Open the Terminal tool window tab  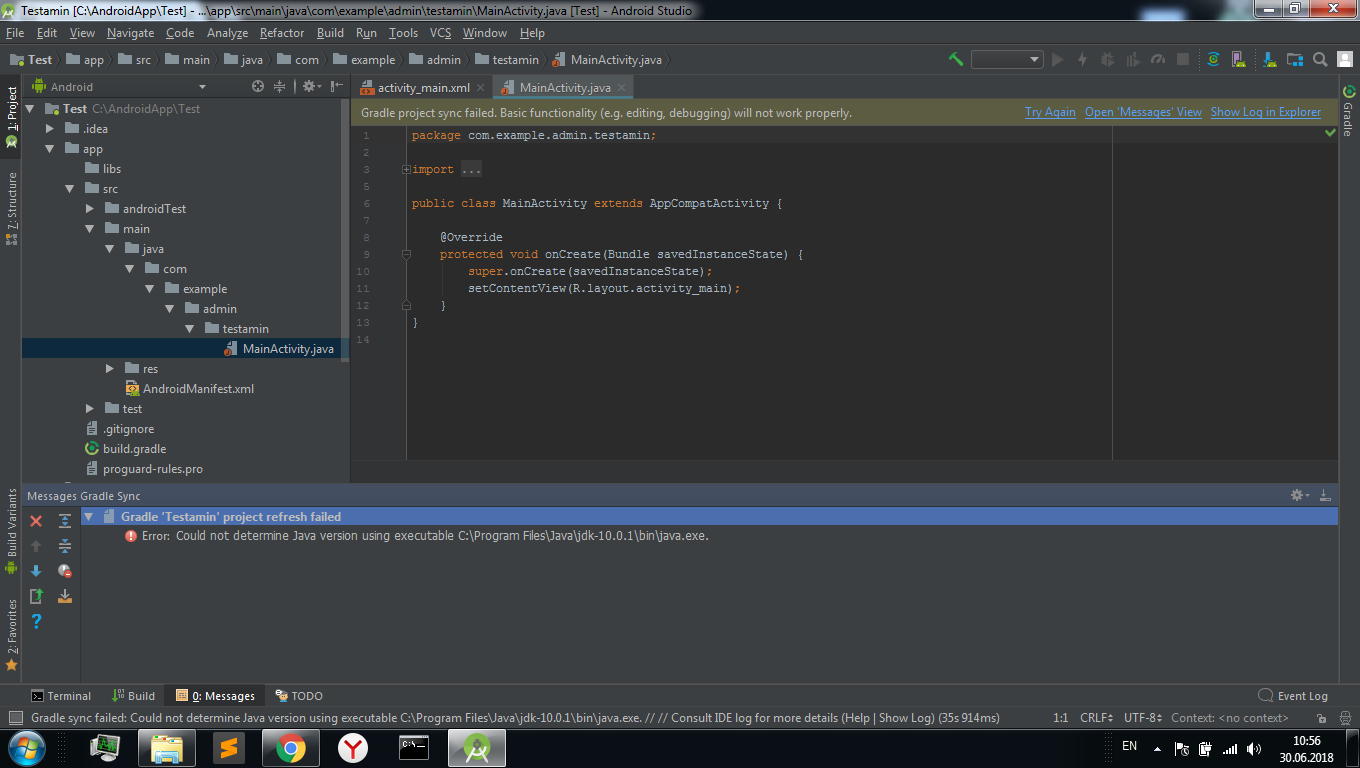click(x=60, y=696)
